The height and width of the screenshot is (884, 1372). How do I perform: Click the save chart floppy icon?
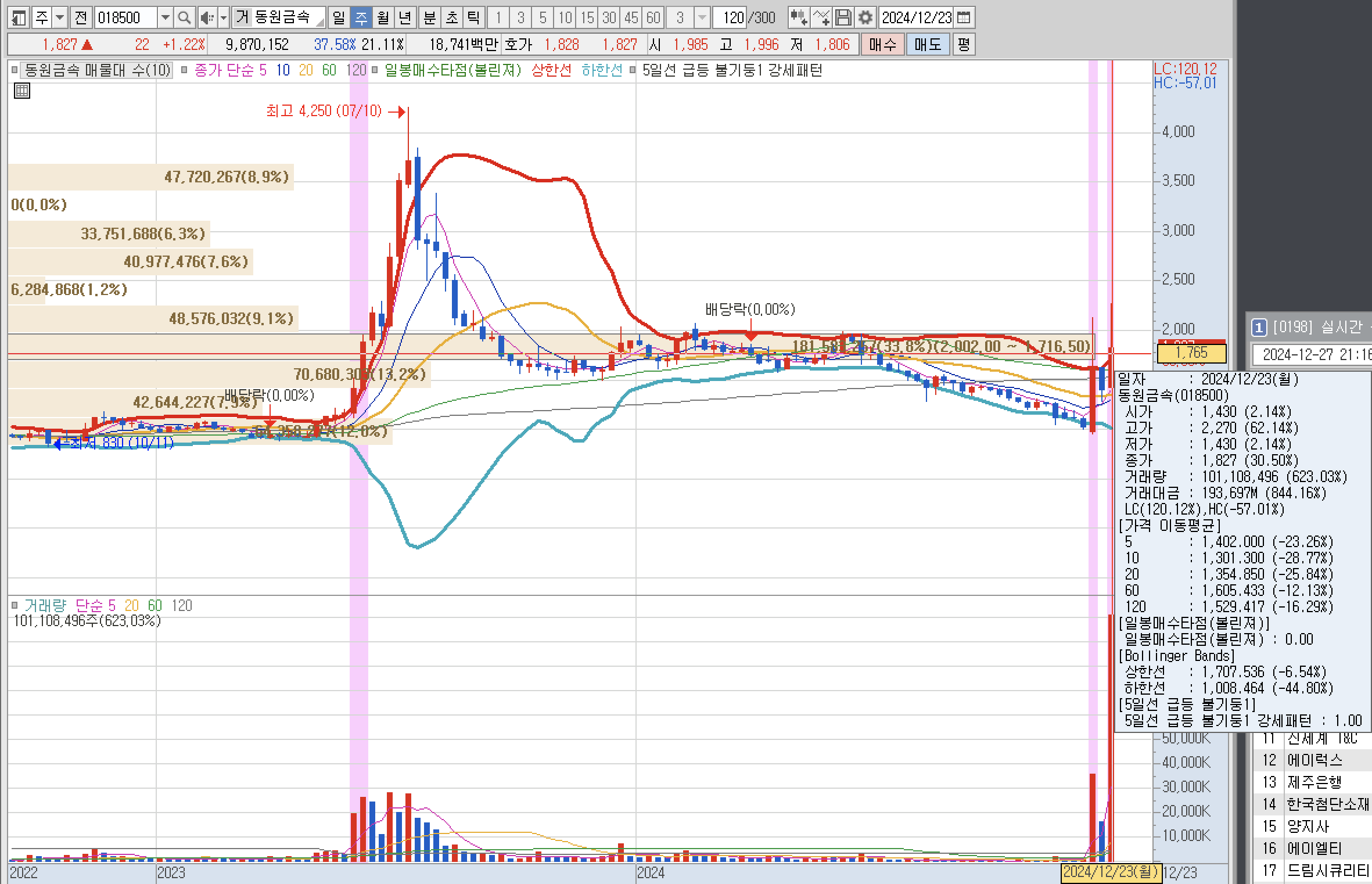pos(843,18)
